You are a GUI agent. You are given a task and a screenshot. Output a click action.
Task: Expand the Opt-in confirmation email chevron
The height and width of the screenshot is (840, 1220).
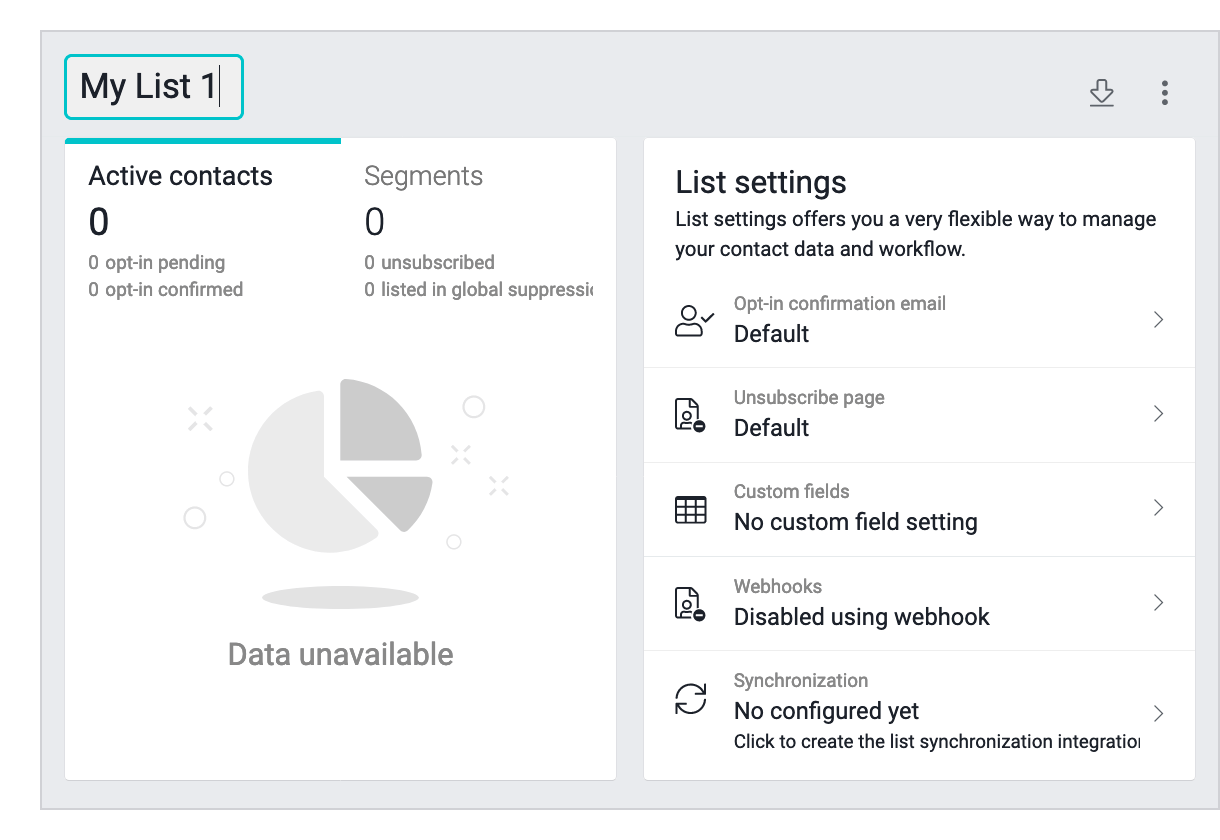click(x=1158, y=320)
